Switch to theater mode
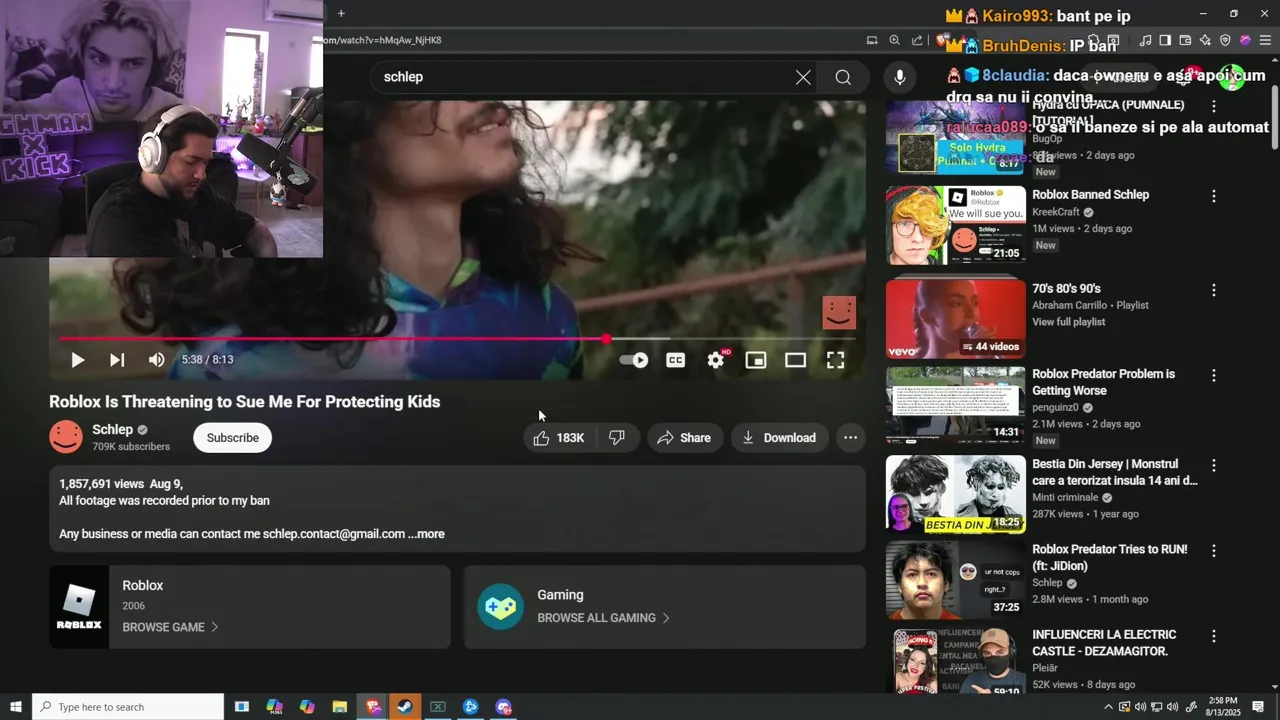This screenshot has width=1280, height=720. [x=796, y=360]
